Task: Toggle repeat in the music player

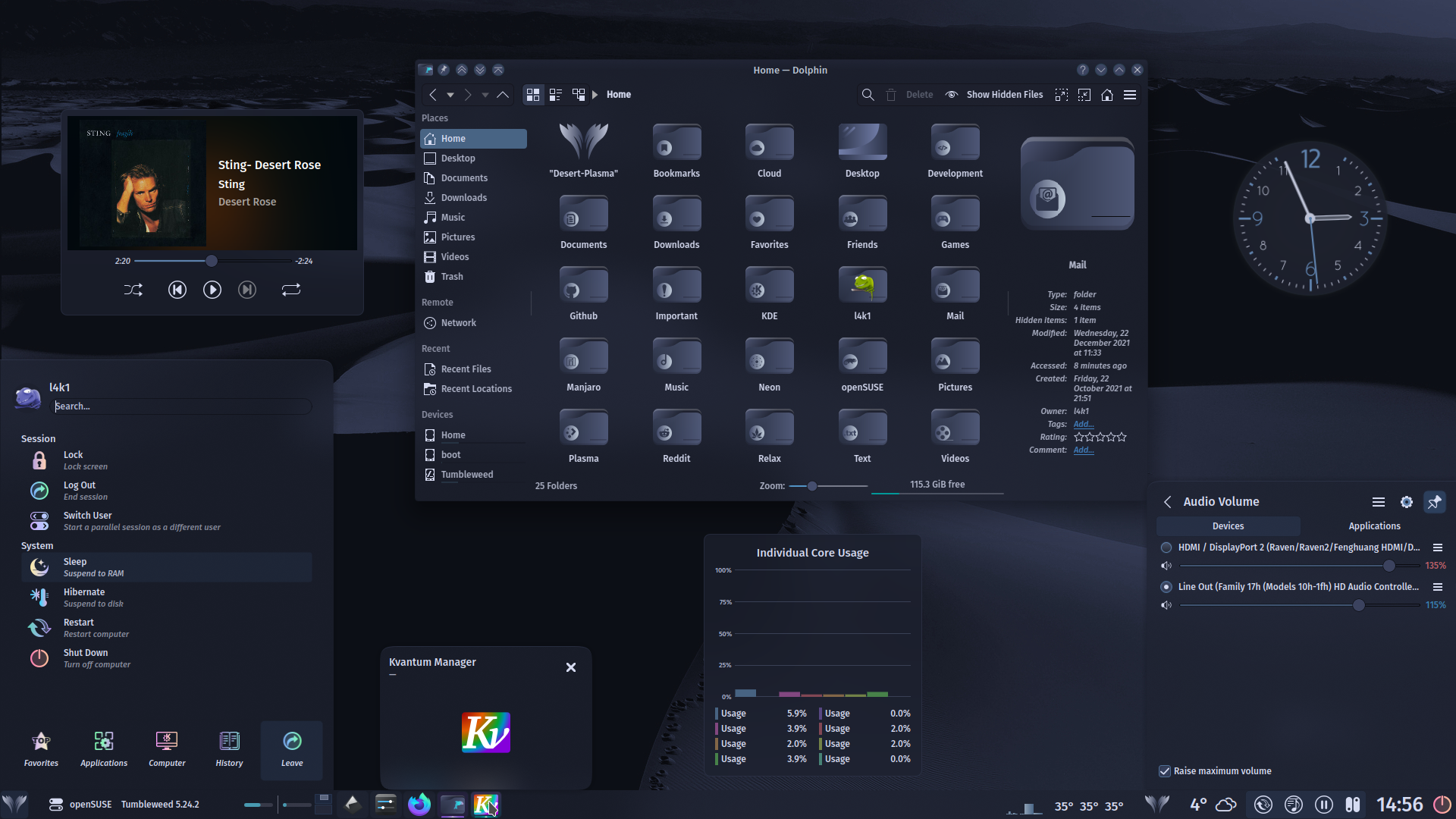Action: click(291, 290)
